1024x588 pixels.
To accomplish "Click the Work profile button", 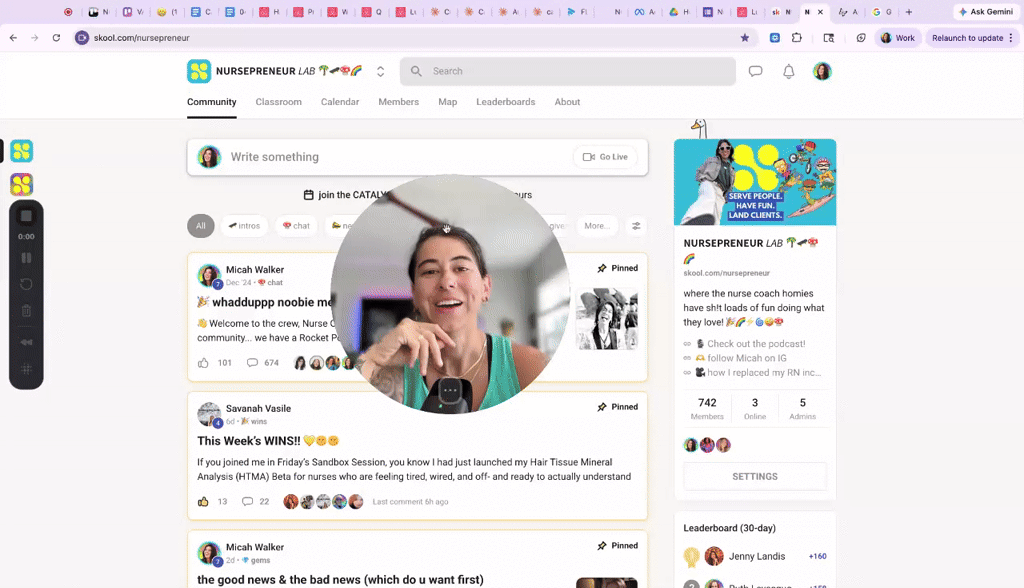I will click(898, 38).
